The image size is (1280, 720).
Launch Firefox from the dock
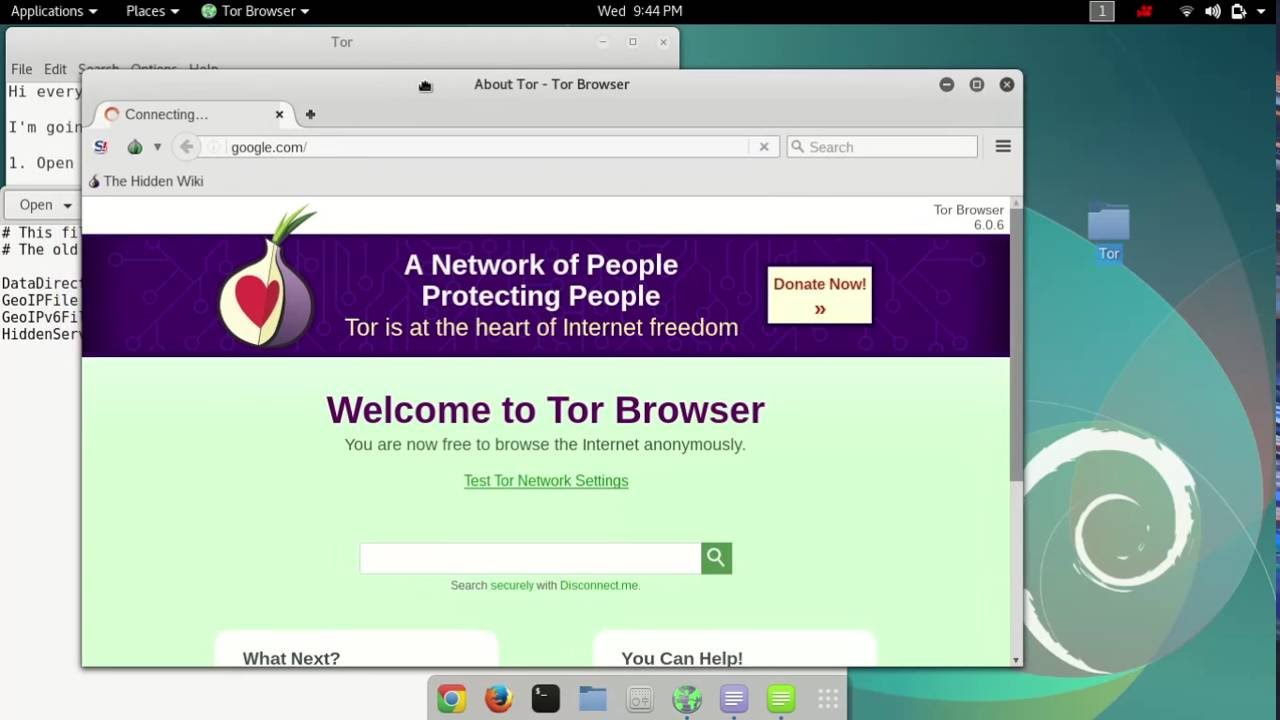tap(498, 698)
